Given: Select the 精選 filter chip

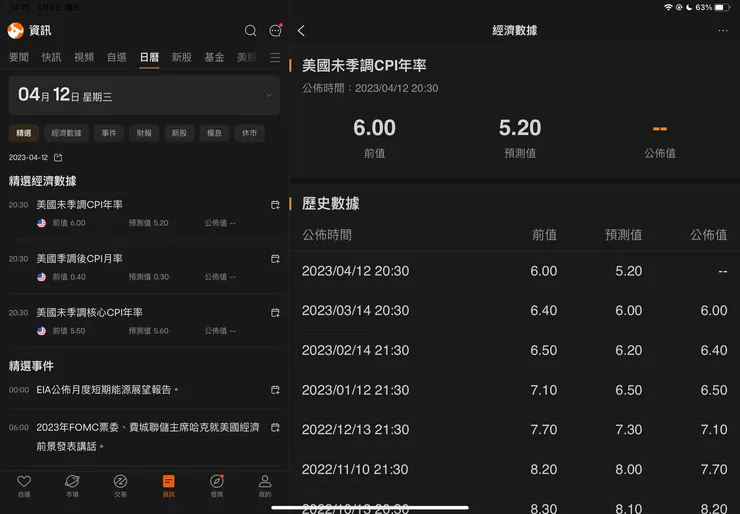Looking at the screenshot, I should (24, 133).
